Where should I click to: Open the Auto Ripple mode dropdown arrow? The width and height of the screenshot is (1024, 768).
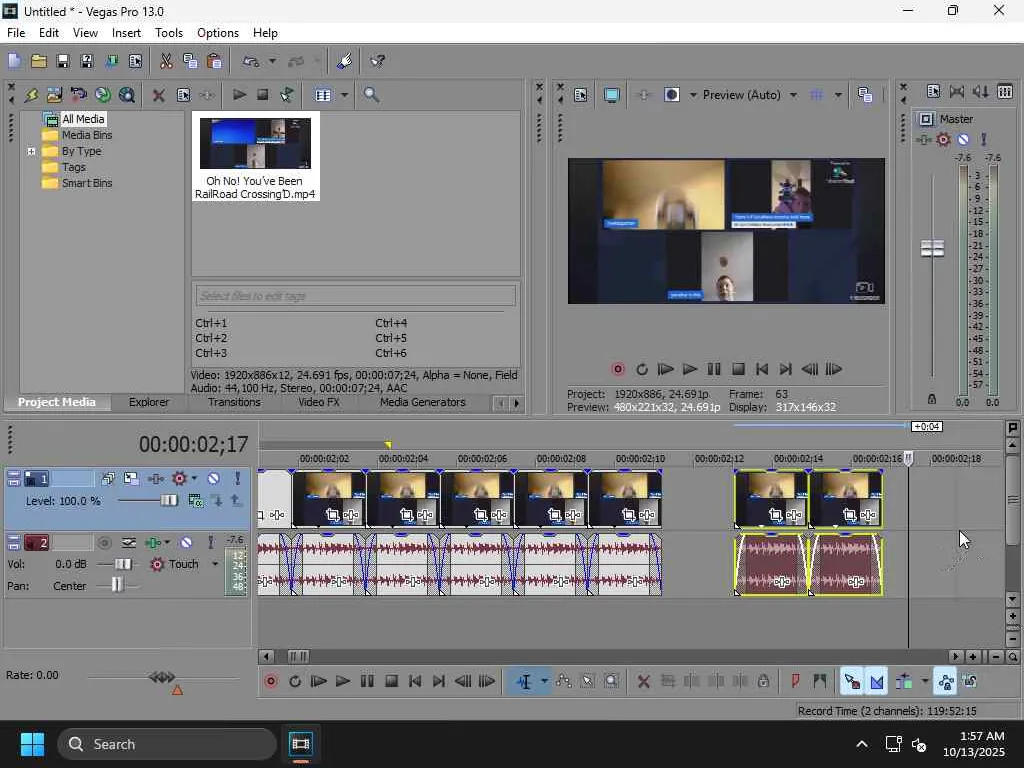[x=925, y=682]
